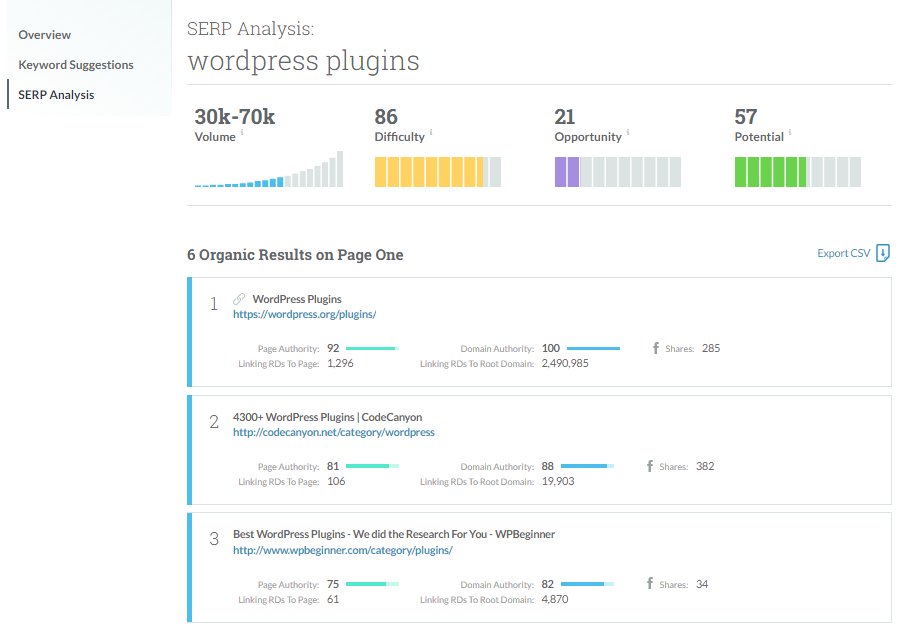Viewport: 899px width, 626px height.
Task: Open the codecanyon.net category URL
Action: pos(334,432)
